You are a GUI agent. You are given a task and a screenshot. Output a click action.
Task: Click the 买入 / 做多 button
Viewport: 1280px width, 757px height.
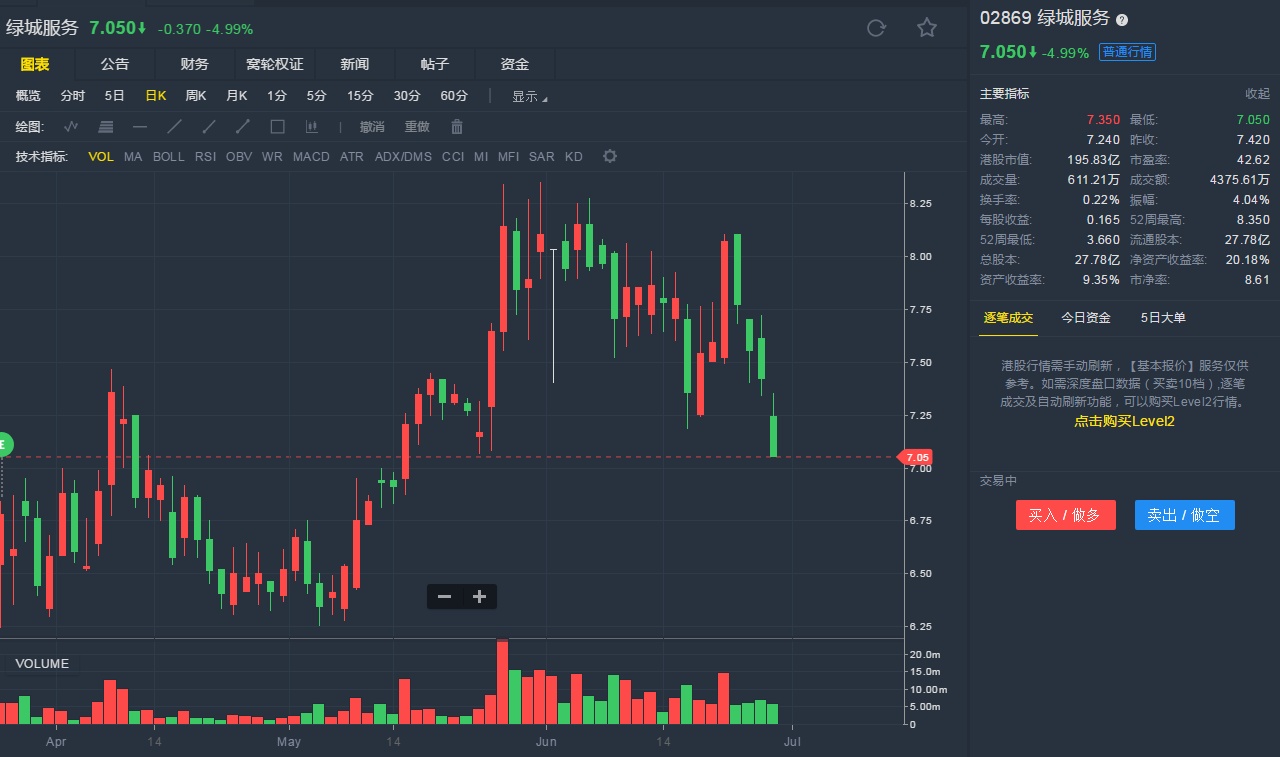[1065, 515]
